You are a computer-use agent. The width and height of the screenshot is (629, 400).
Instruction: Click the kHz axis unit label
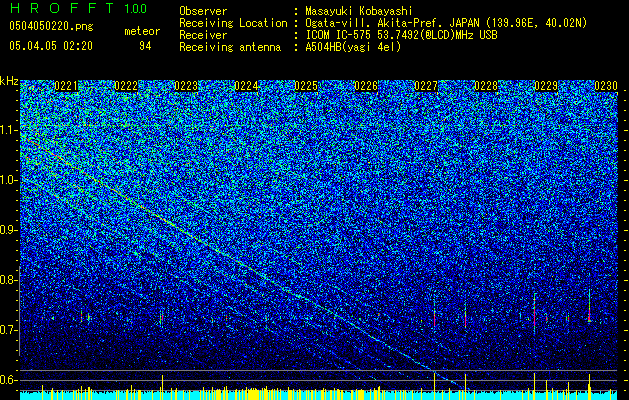pos(9,81)
